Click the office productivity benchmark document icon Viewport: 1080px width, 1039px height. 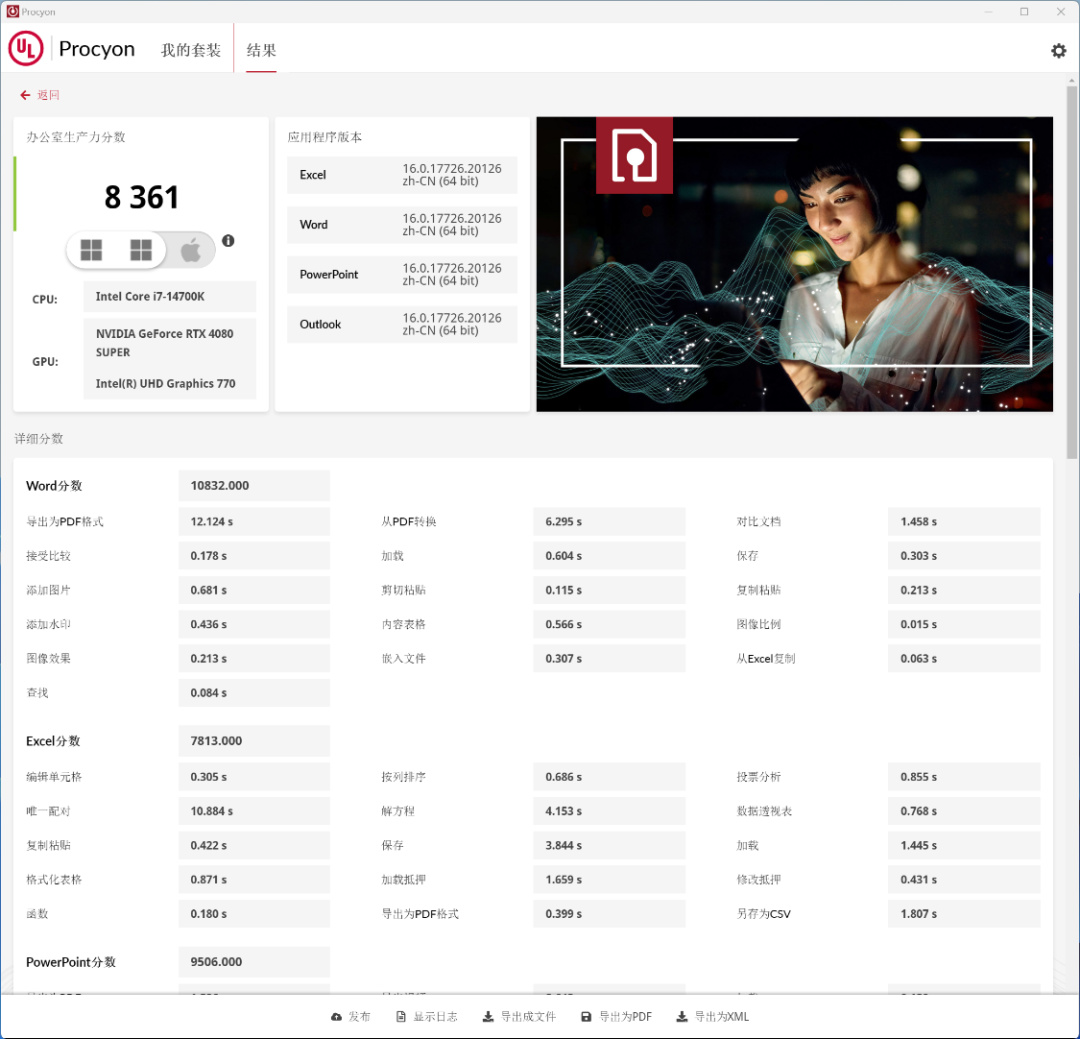click(634, 155)
